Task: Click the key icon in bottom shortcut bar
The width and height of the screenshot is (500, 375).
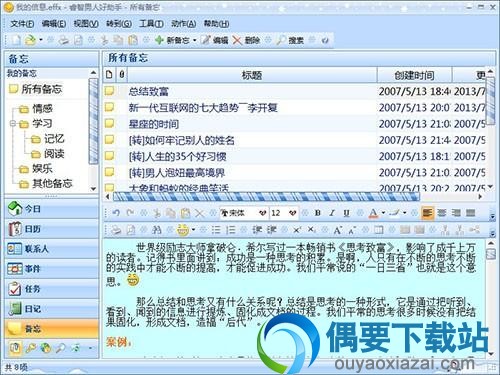Action: 31,348
